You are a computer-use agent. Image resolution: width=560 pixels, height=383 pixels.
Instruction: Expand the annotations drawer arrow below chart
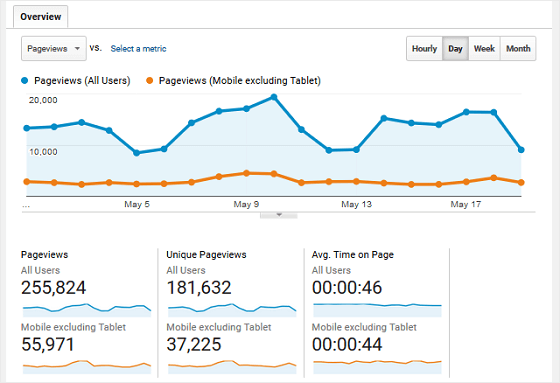tap(279, 215)
